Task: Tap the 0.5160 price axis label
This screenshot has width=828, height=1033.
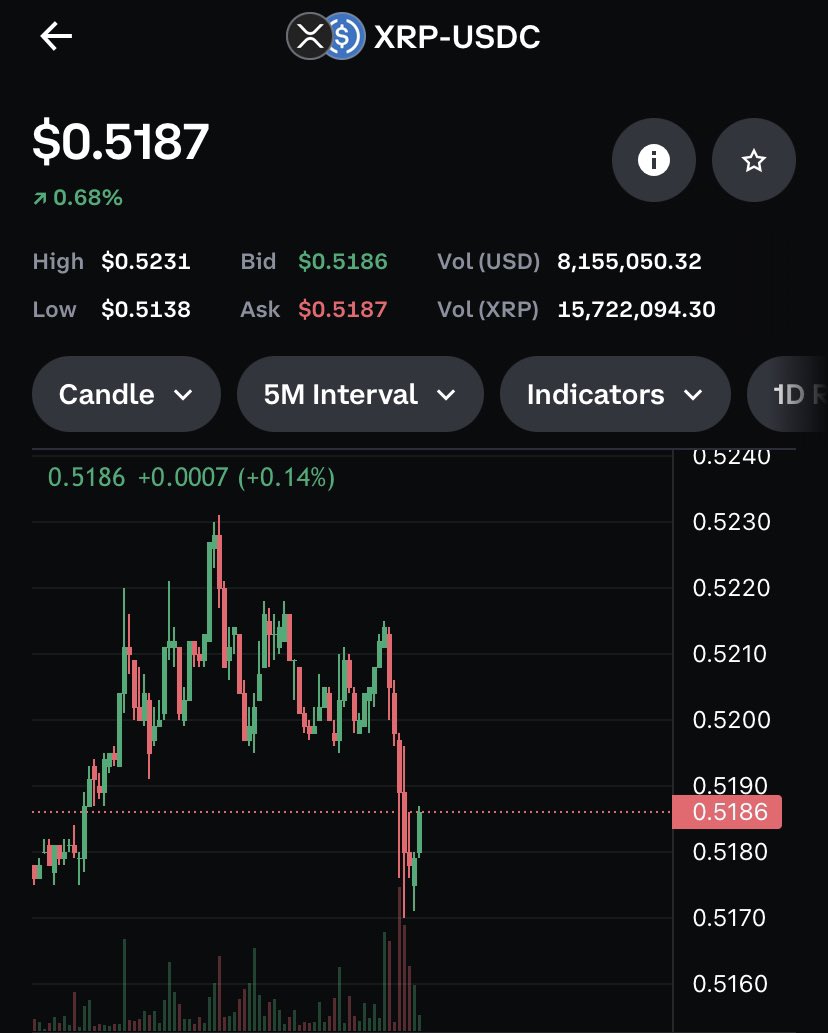Action: click(730, 984)
